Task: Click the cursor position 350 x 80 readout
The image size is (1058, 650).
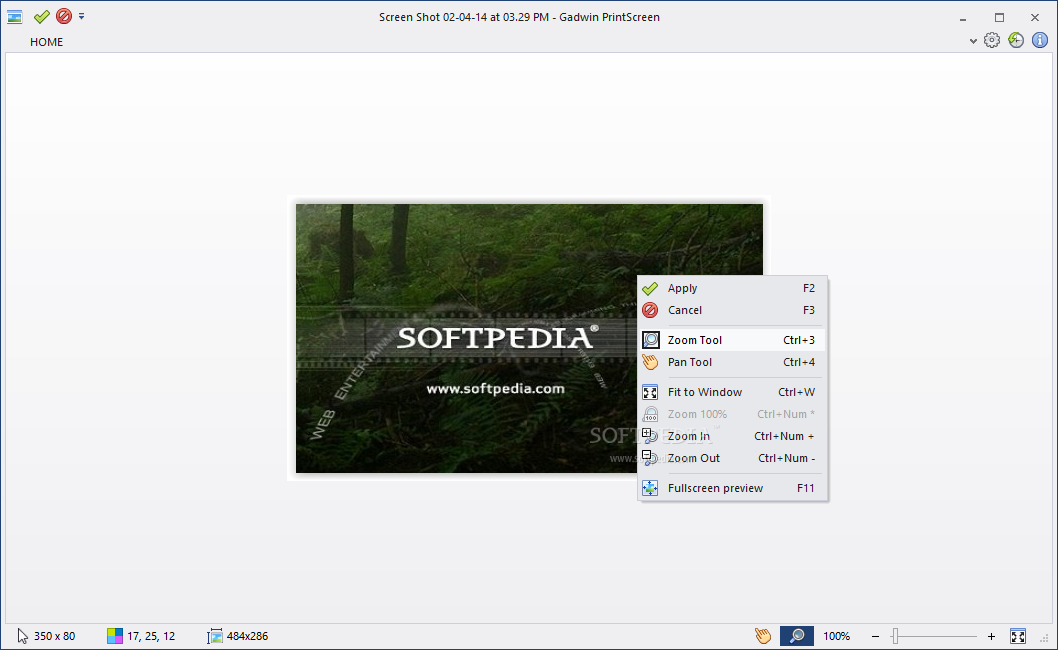Action: click(x=55, y=636)
